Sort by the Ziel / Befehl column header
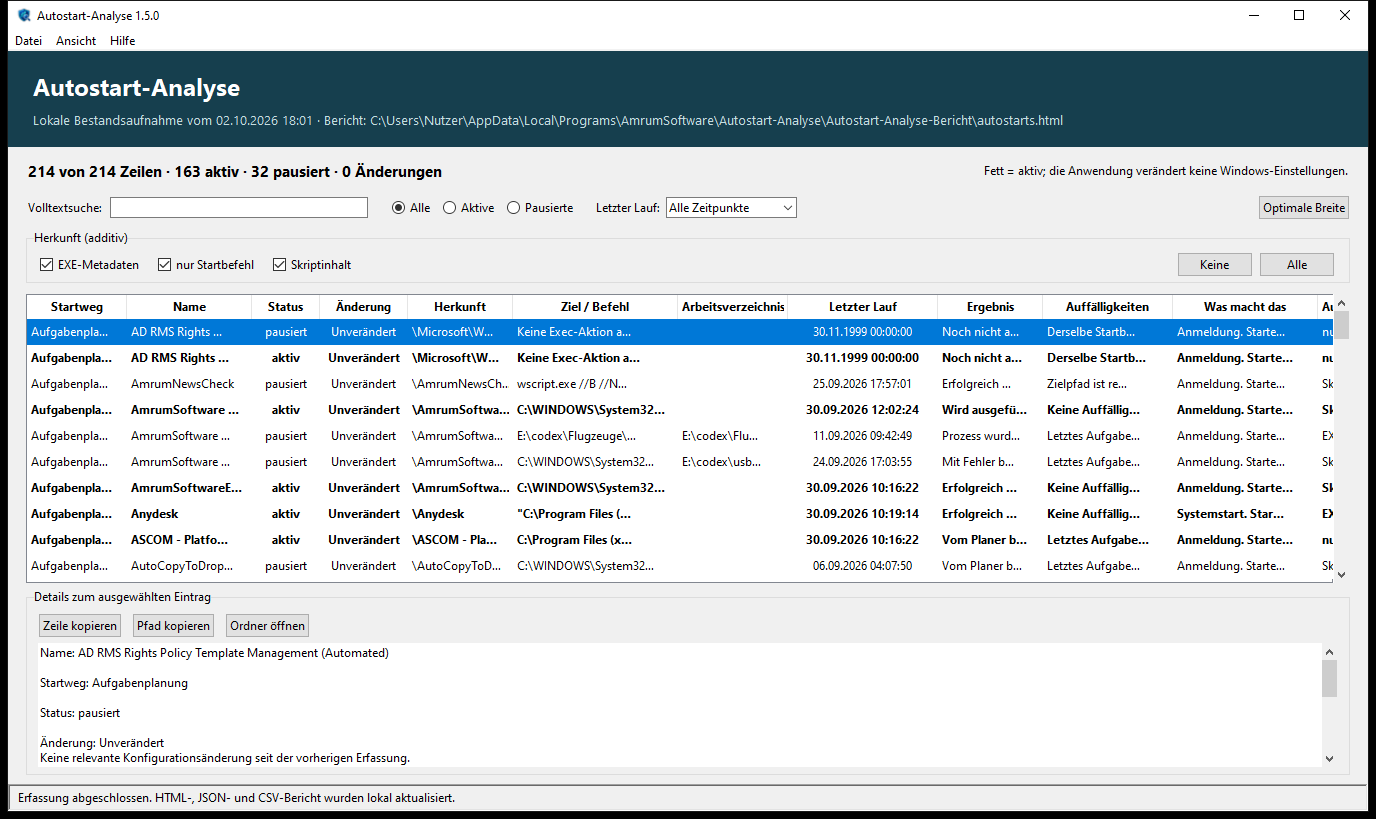 click(595, 307)
